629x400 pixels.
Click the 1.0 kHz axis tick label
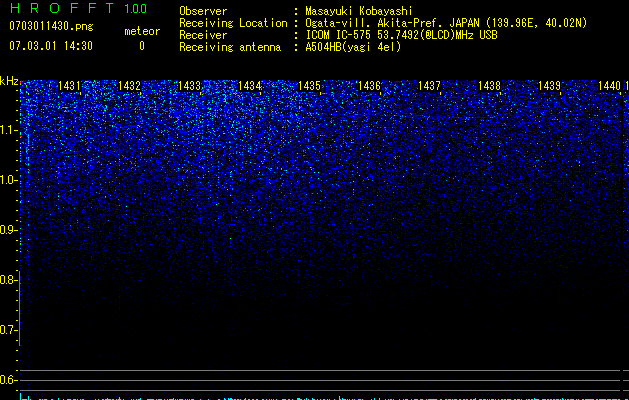tap(8, 180)
